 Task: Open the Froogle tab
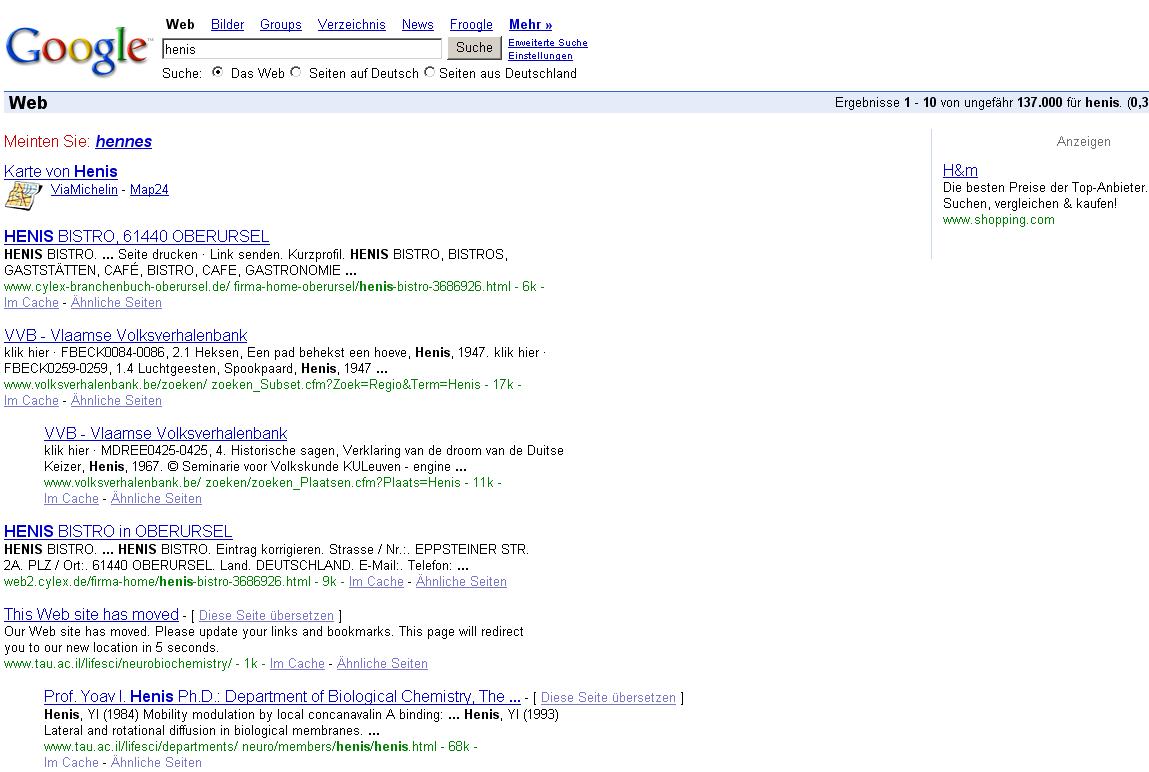(x=471, y=24)
